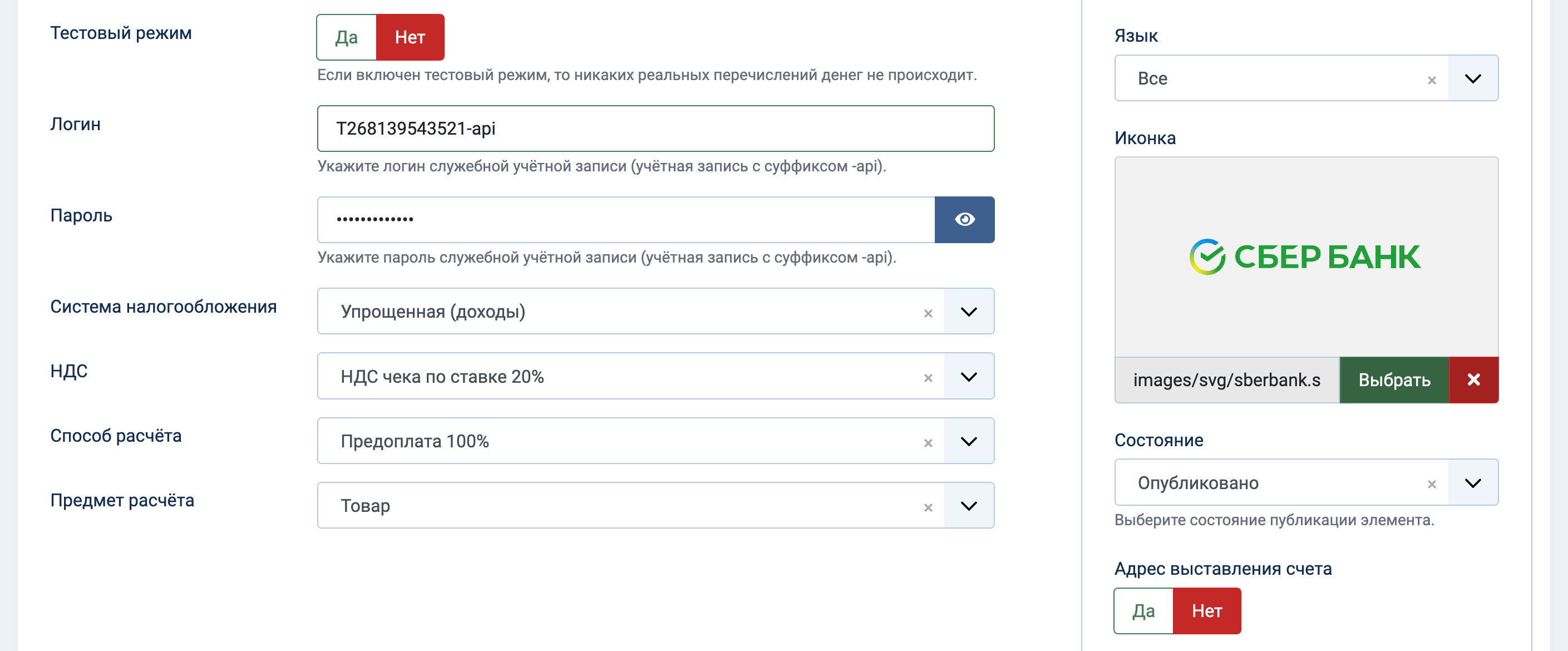Open the Состояние dropdown arrow
Image resolution: width=1568 pixels, height=651 pixels.
1473,482
